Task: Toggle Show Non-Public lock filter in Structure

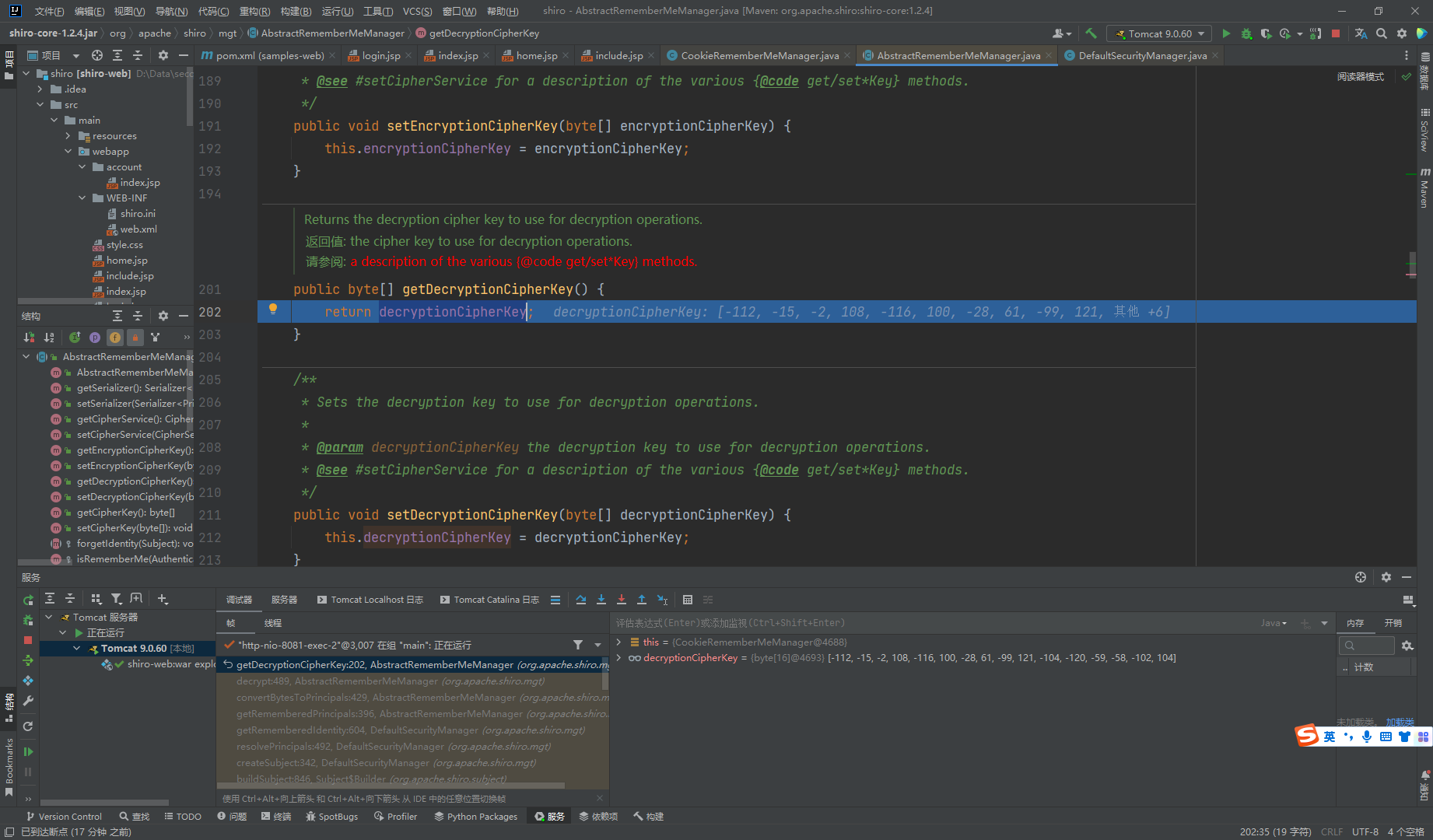Action: point(135,338)
